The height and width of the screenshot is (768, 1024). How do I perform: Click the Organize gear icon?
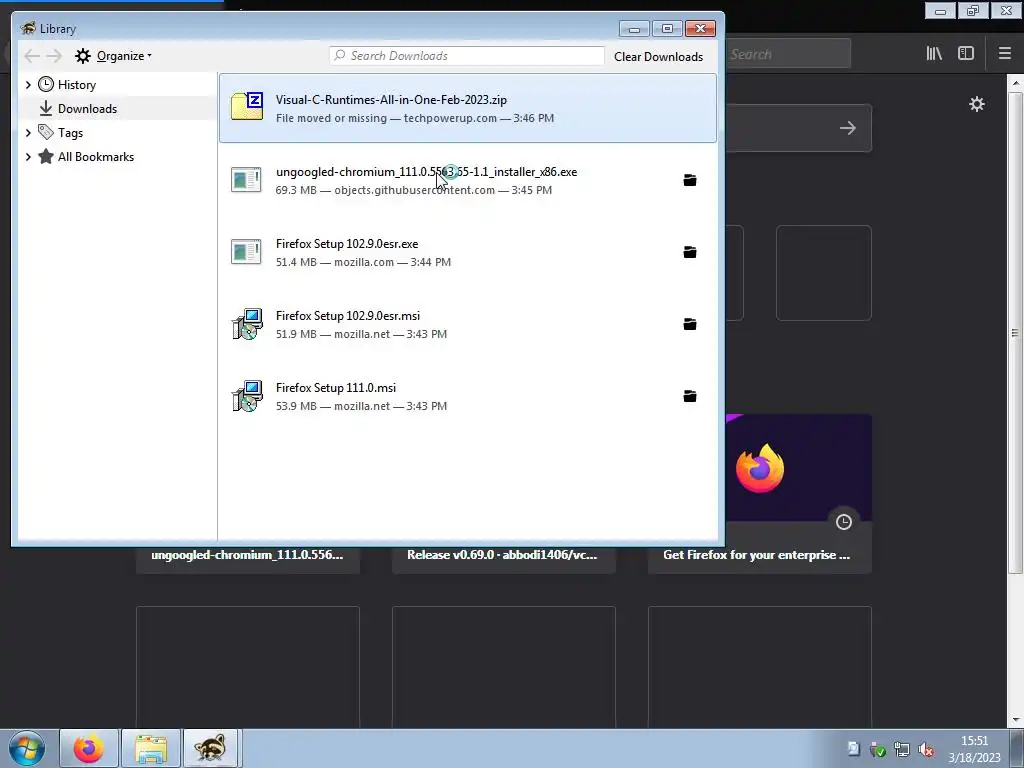pyautogui.click(x=82, y=56)
